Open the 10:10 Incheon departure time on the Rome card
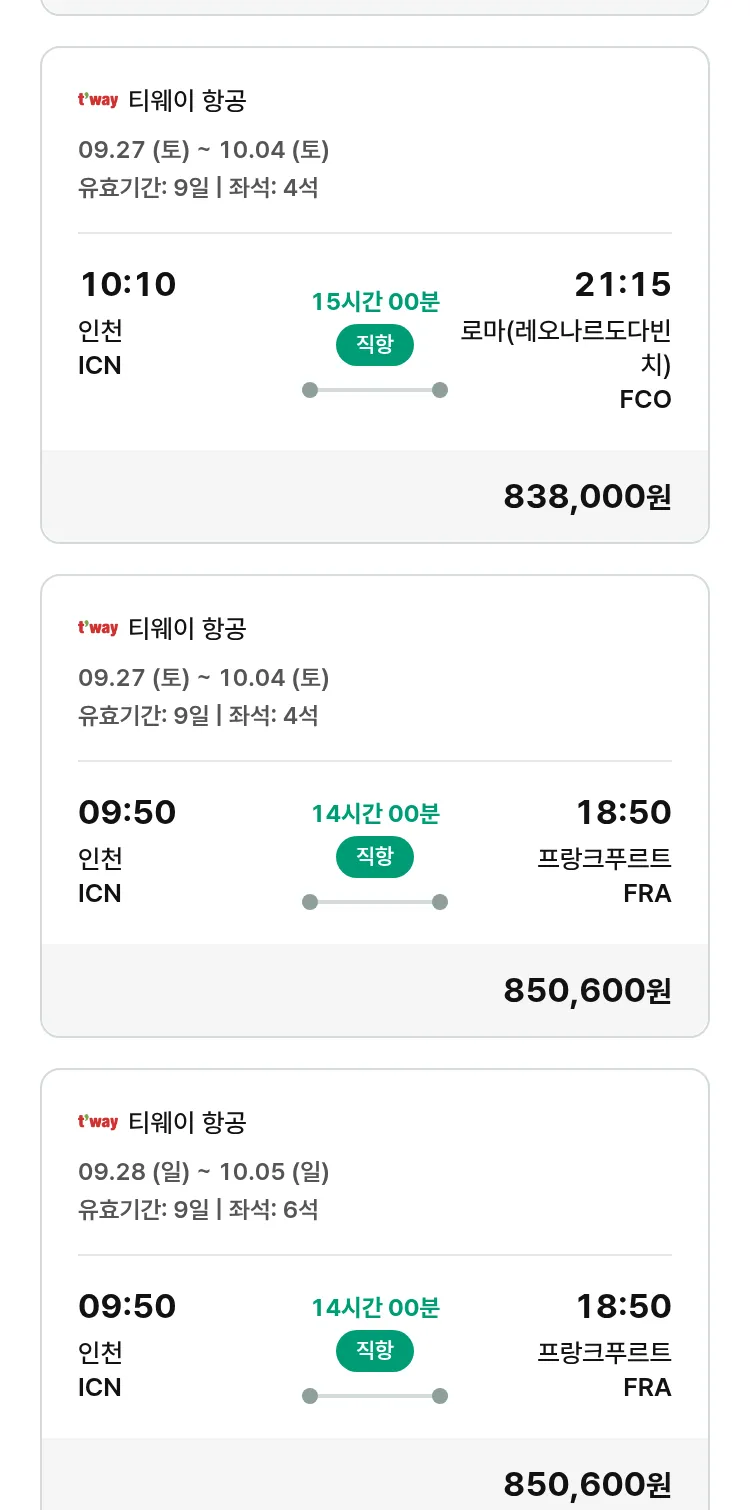Image resolution: width=750 pixels, height=1510 pixels. [127, 284]
